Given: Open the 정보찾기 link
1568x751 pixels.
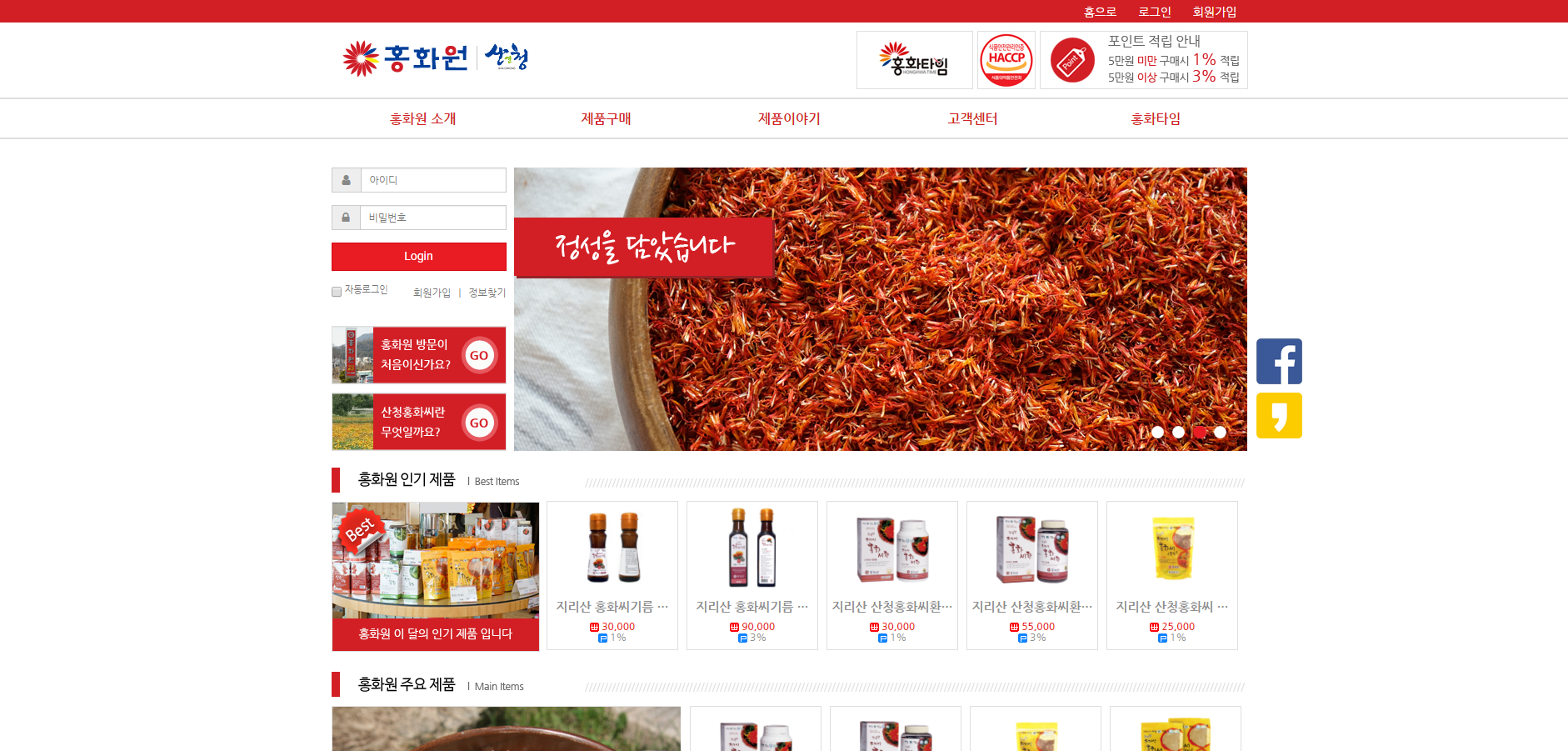Looking at the screenshot, I should click(x=487, y=293).
